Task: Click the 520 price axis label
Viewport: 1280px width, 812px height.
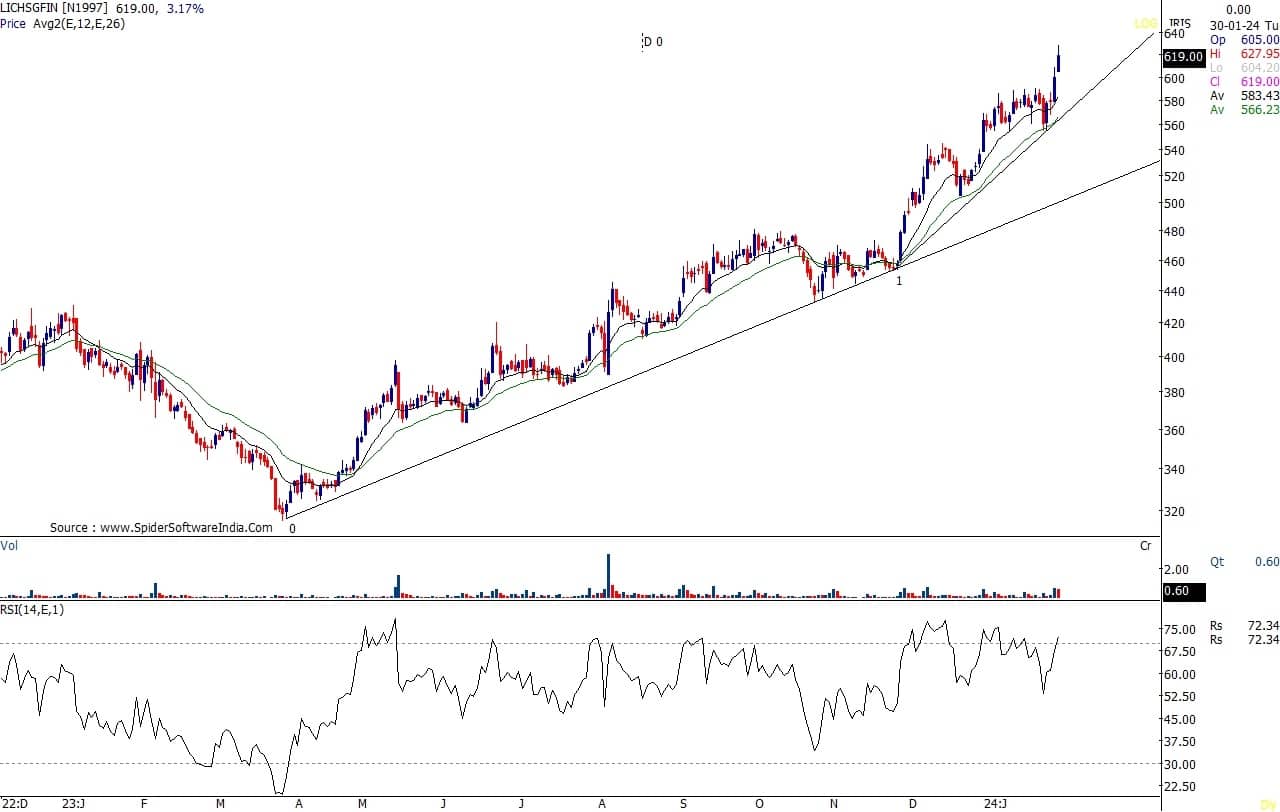Action: 1174,177
